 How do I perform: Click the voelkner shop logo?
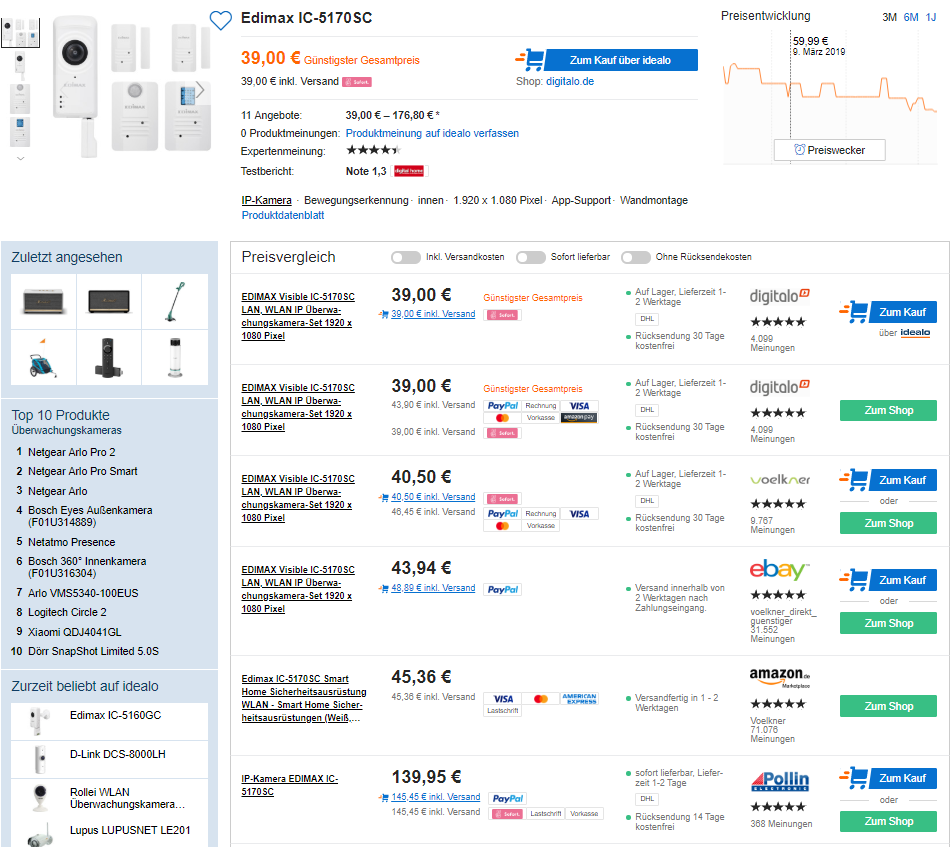pyautogui.click(x=780, y=479)
